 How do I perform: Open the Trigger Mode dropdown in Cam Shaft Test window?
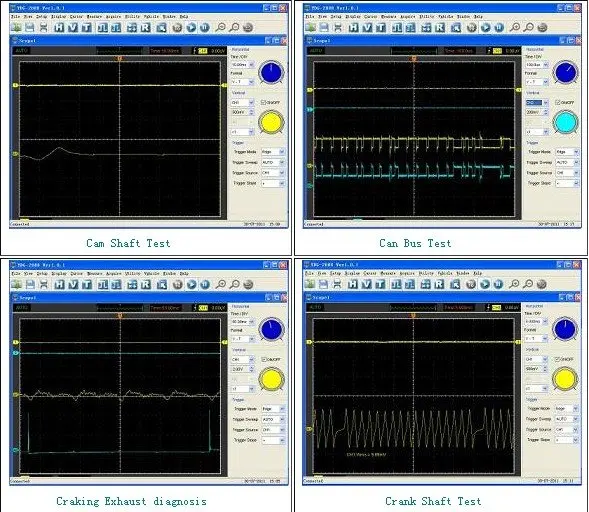(x=273, y=152)
